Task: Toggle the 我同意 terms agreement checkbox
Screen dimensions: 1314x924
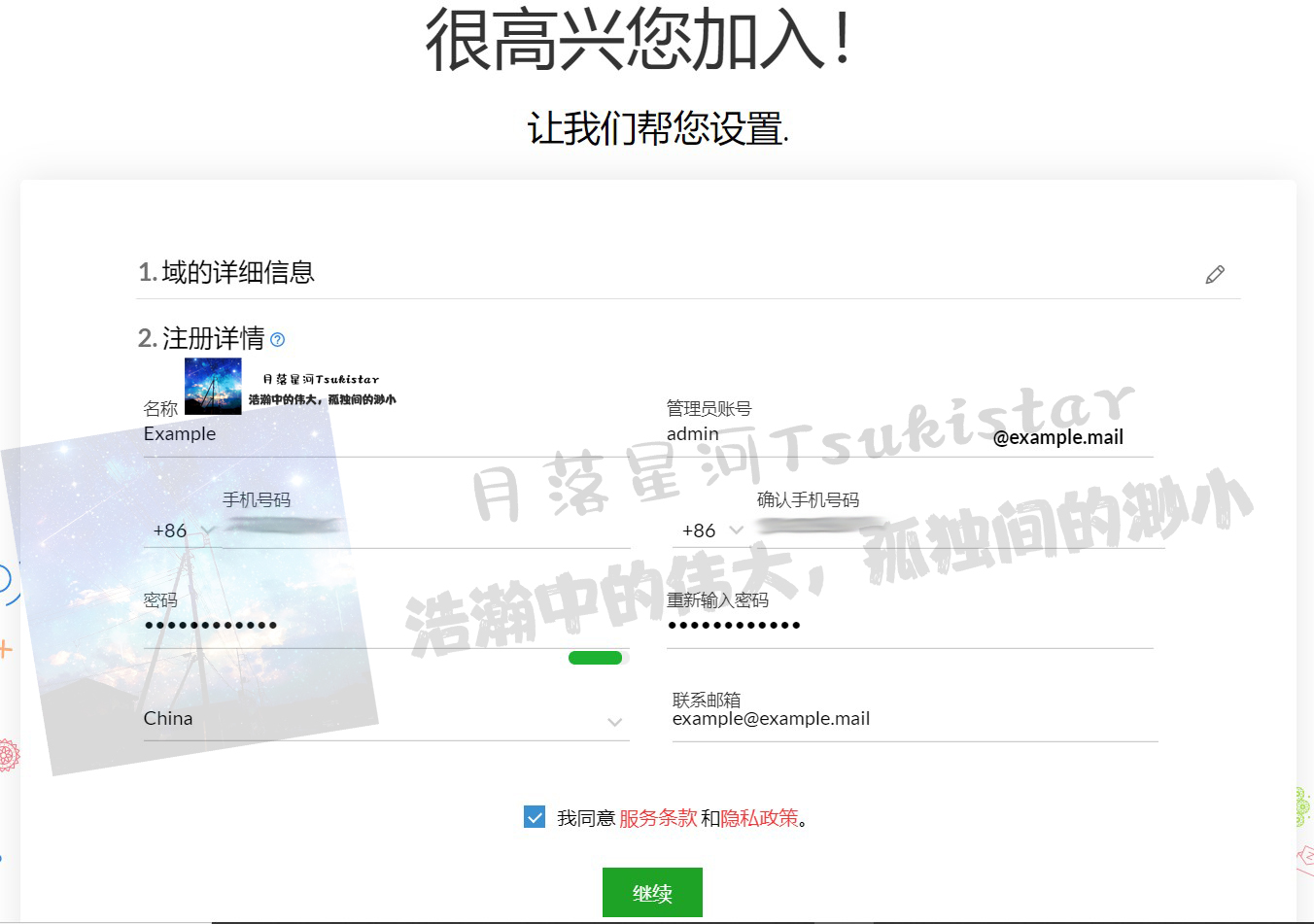Action: [x=535, y=817]
